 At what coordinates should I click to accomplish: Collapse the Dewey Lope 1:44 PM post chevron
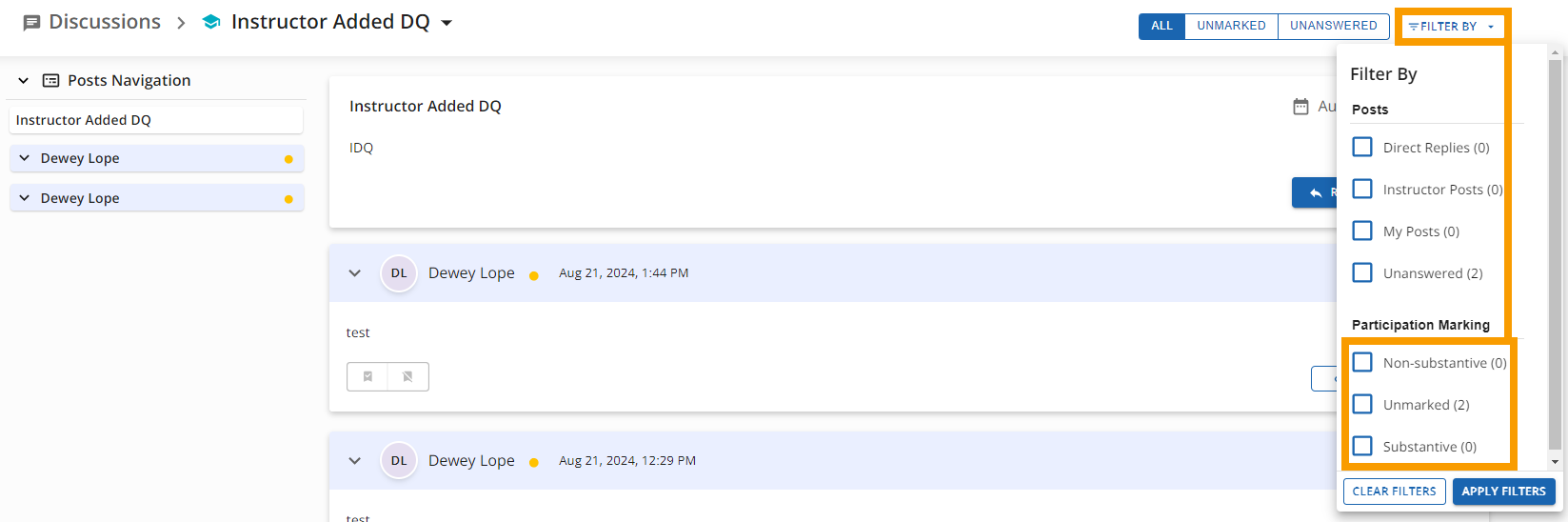[355, 273]
